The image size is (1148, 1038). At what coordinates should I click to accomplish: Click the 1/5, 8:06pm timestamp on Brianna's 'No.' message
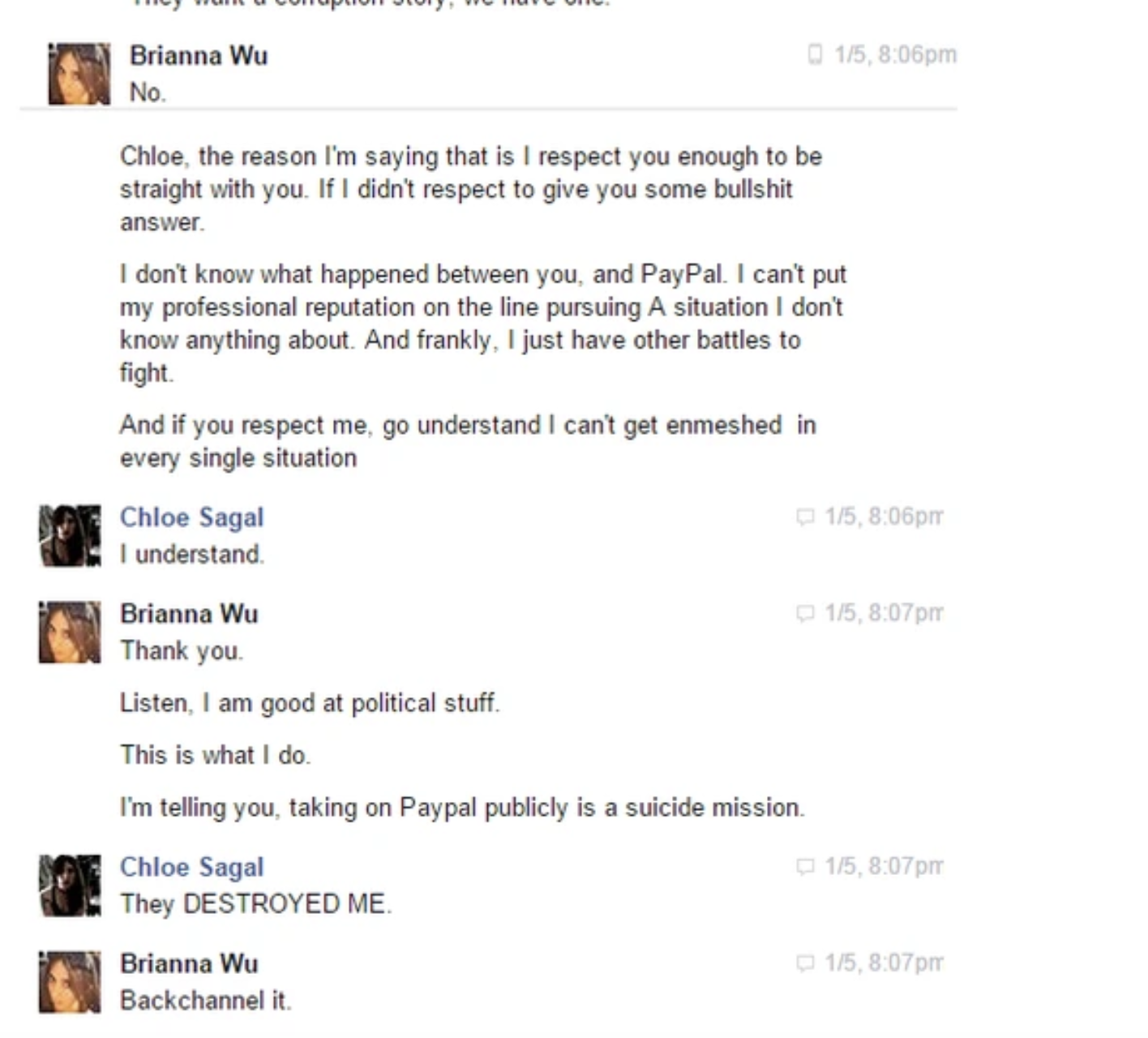[x=896, y=54]
